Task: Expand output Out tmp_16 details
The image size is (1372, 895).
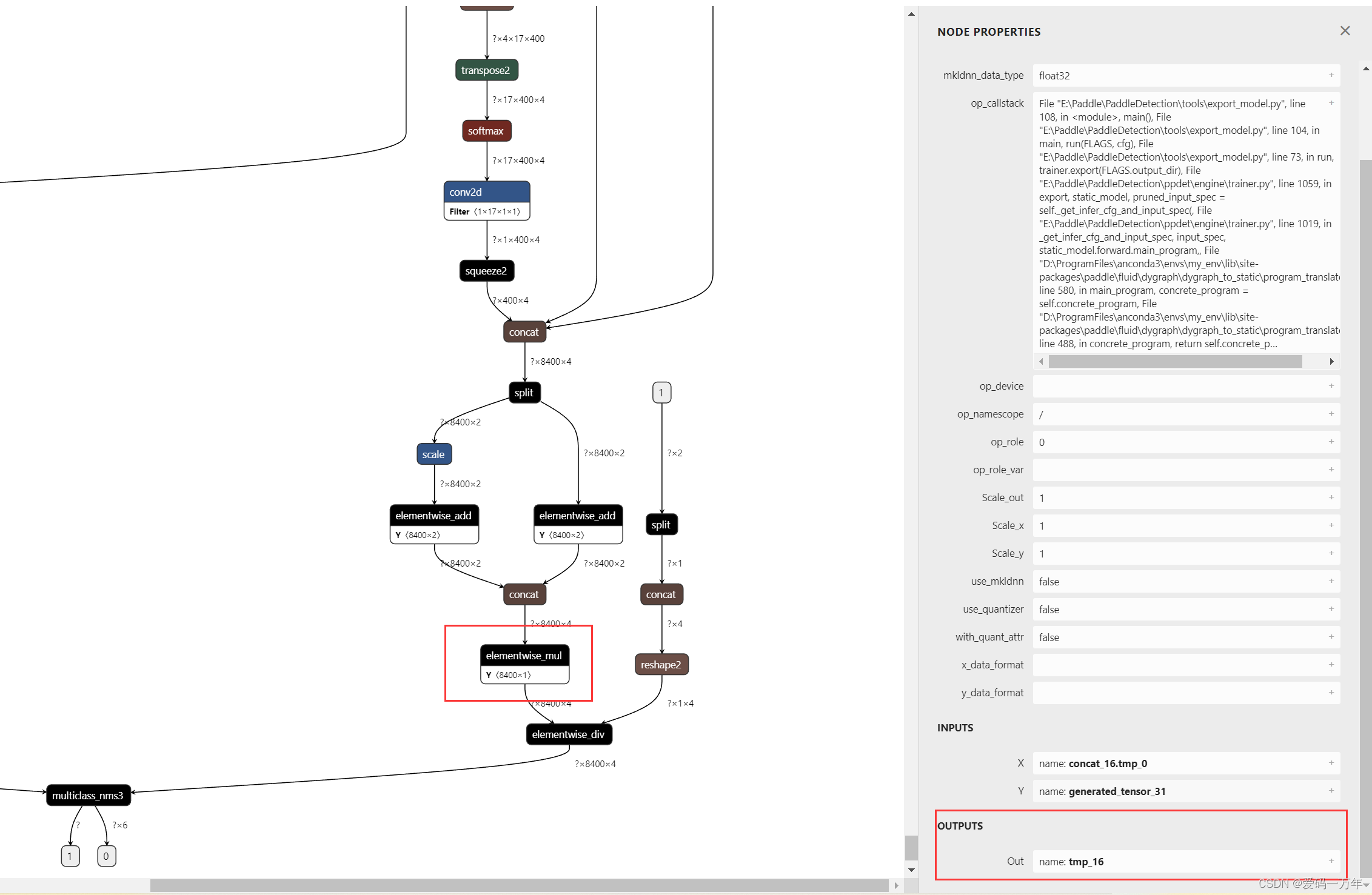Action: tap(1331, 861)
